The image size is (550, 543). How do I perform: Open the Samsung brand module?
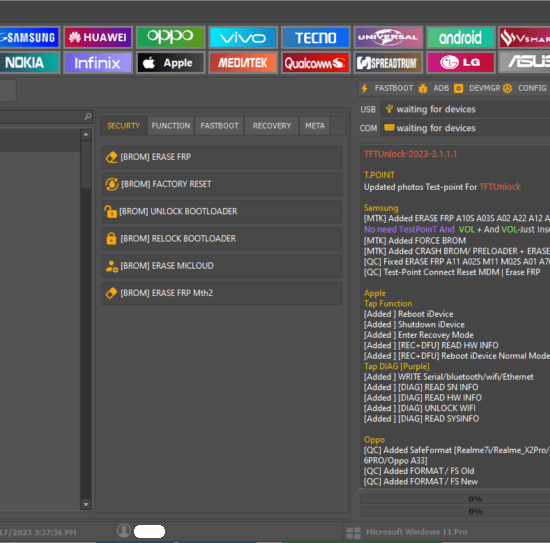pos(29,37)
